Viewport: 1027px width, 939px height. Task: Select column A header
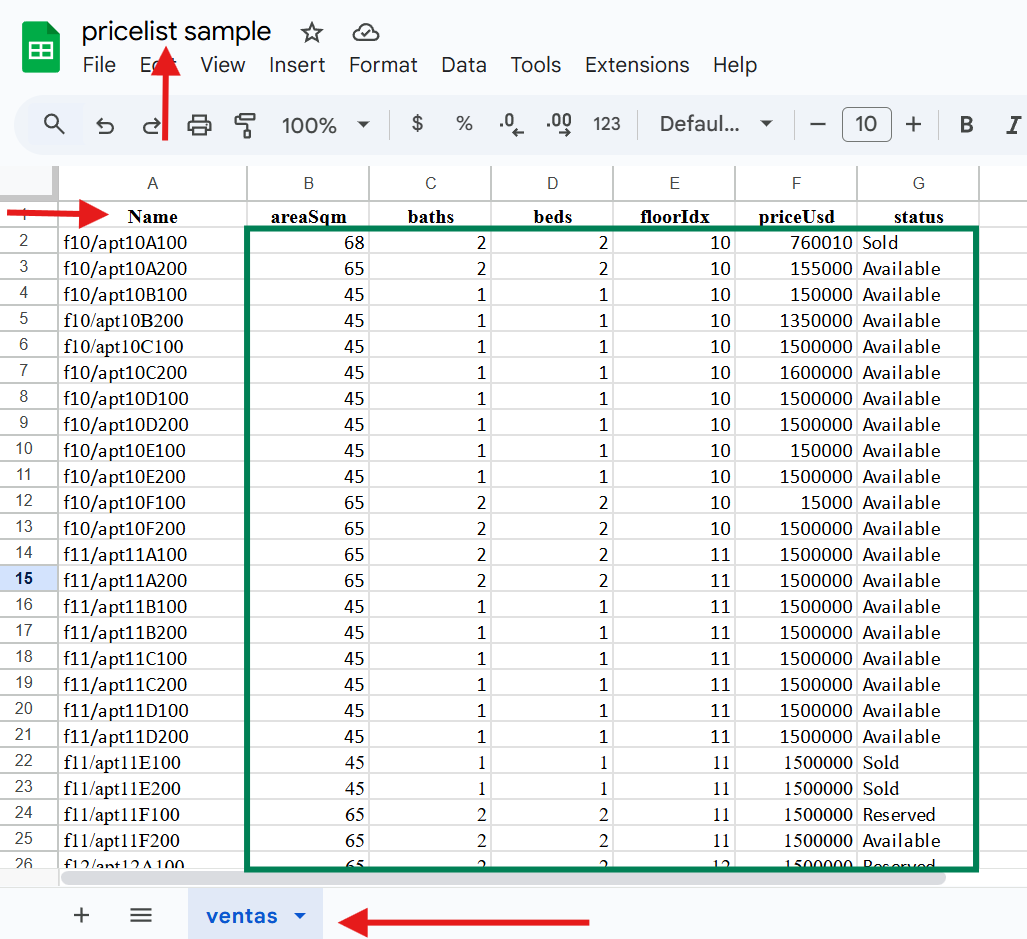point(153,183)
